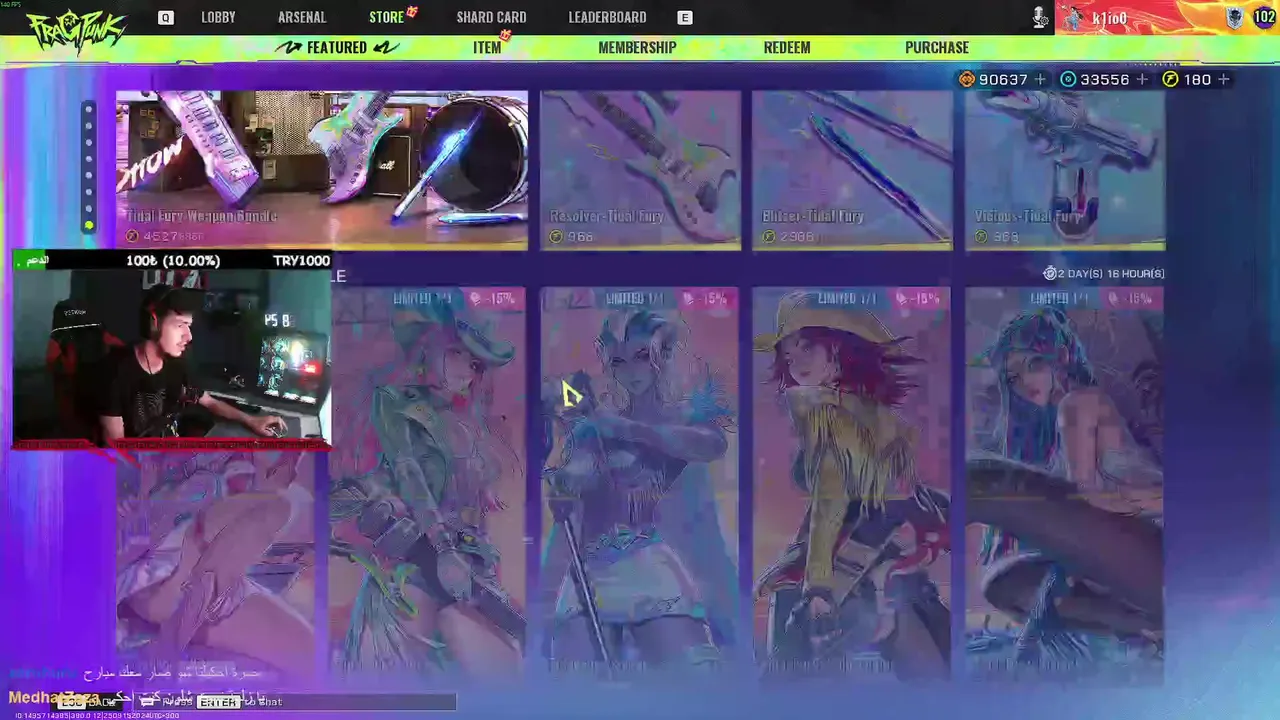The image size is (1280, 720).
Task: Open the STORE tab
Action: pyautogui.click(x=386, y=17)
